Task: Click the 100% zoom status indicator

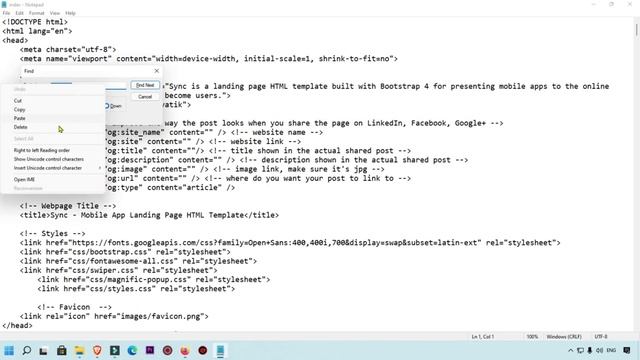Action: click(x=532, y=337)
